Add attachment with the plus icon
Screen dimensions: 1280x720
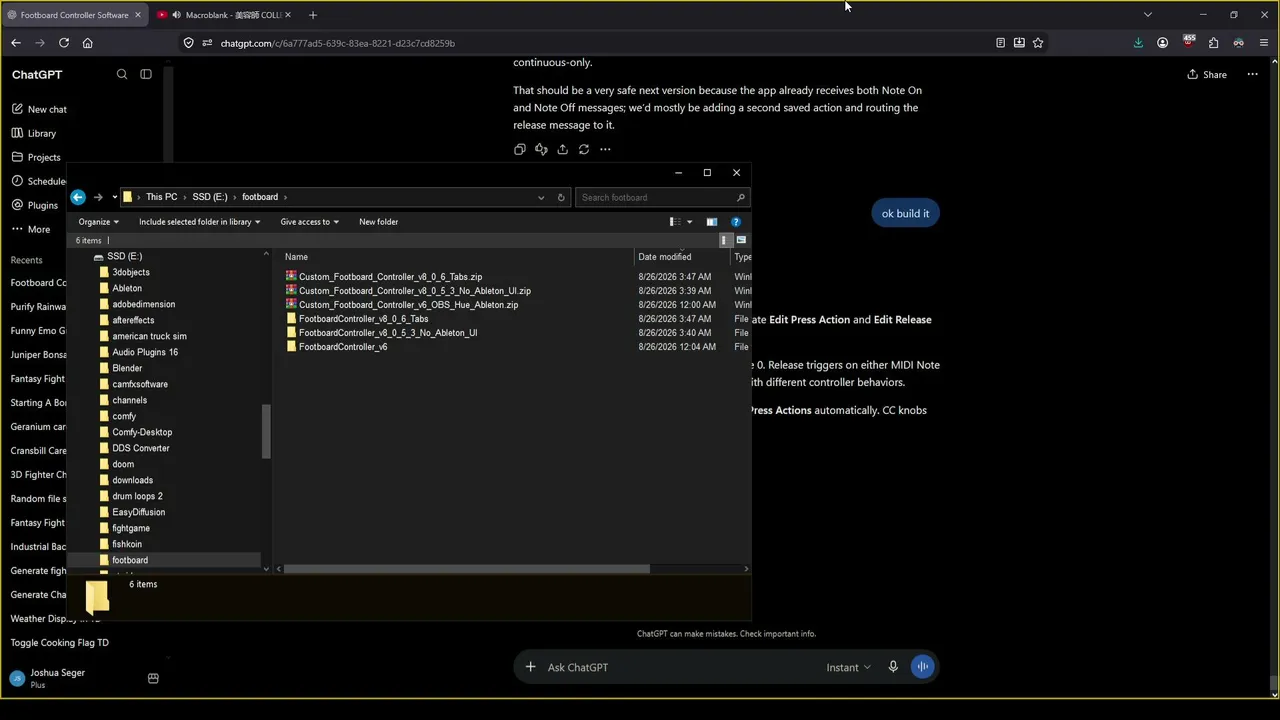[x=530, y=667]
